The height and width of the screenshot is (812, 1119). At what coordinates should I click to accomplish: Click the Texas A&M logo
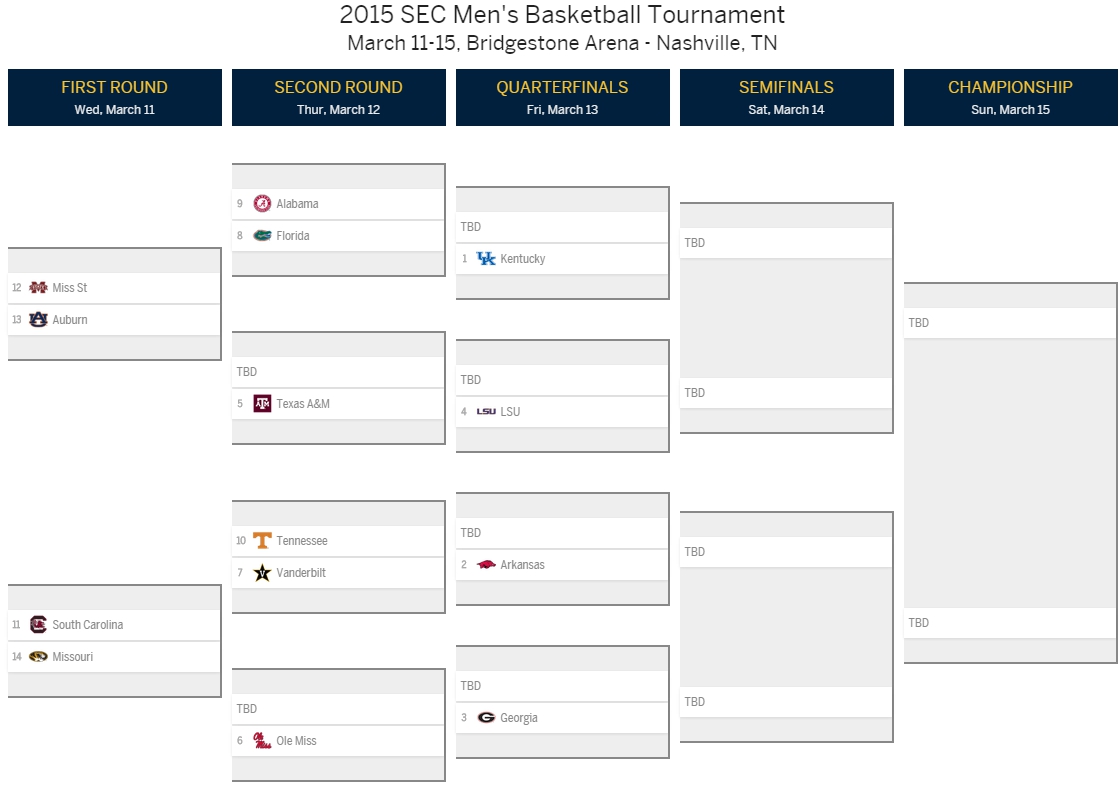263,404
